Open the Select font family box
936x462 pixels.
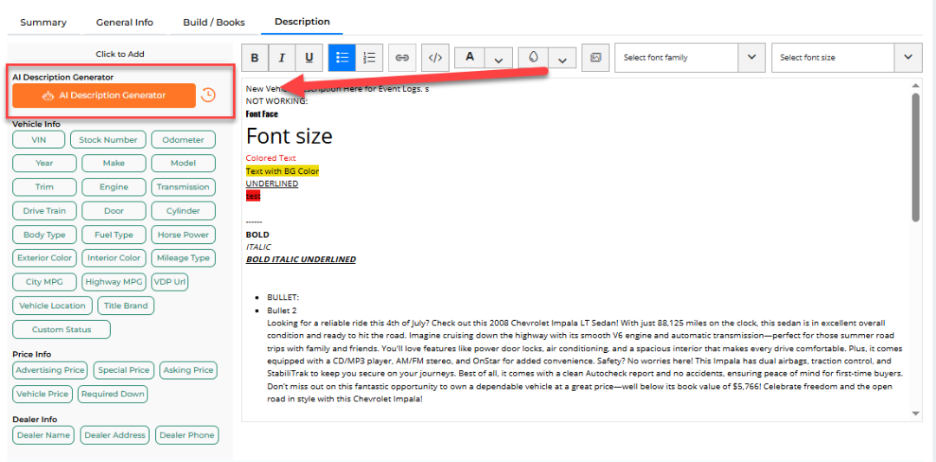tap(676, 58)
